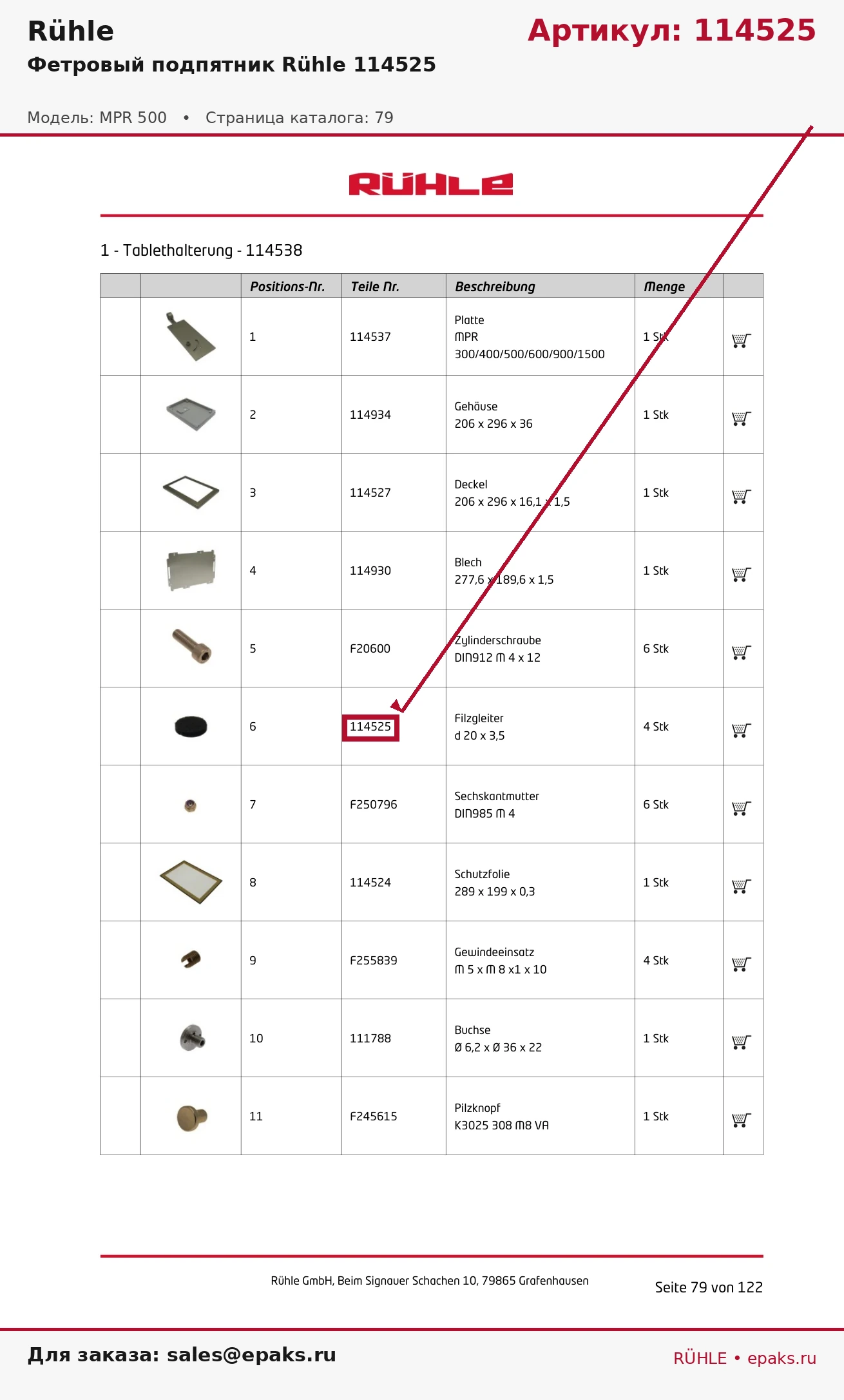Screen dimensions: 844x1400
Task: Add Filzgleiter 114525 to cart
Action: (x=742, y=730)
